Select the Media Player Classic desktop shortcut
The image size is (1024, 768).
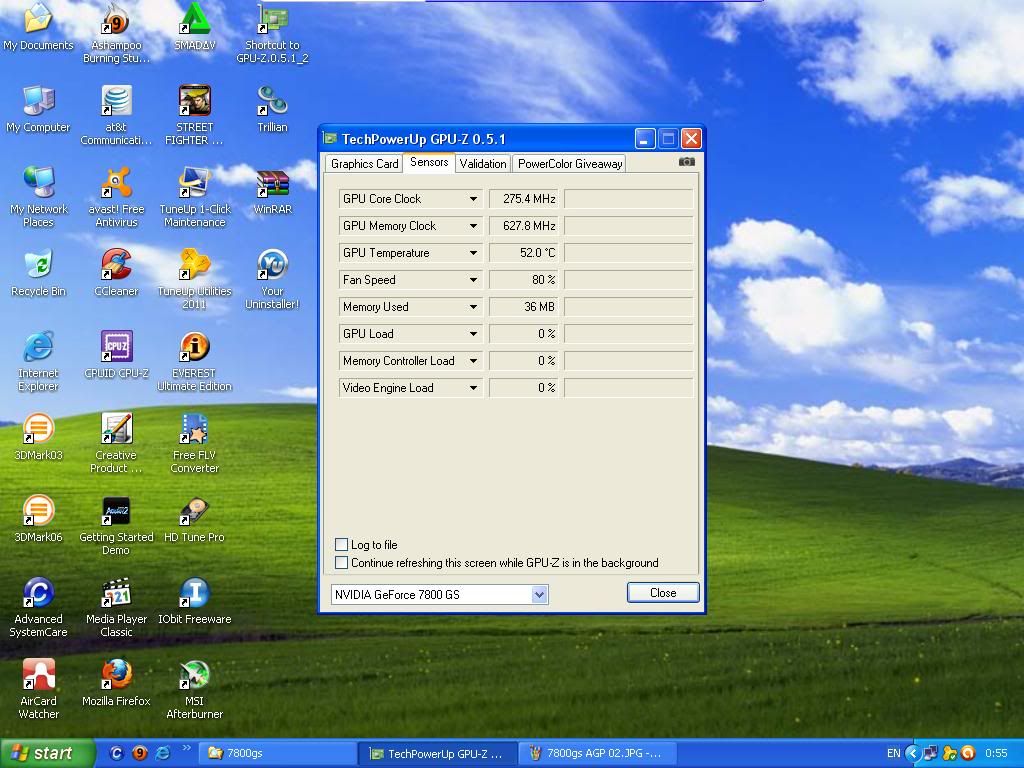(x=116, y=609)
